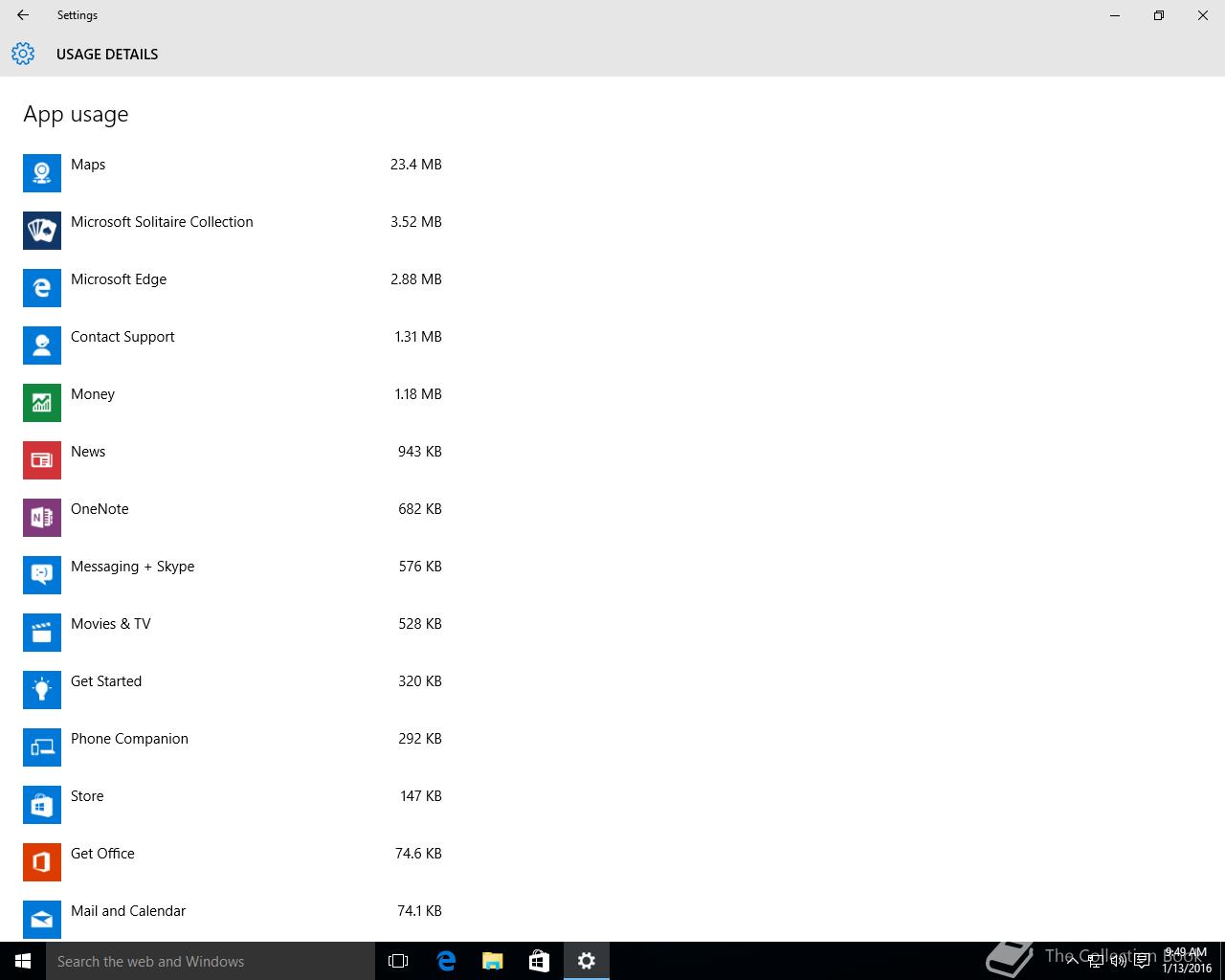
Task: Select the Microsoft Solitaire Collection label
Action: [162, 222]
